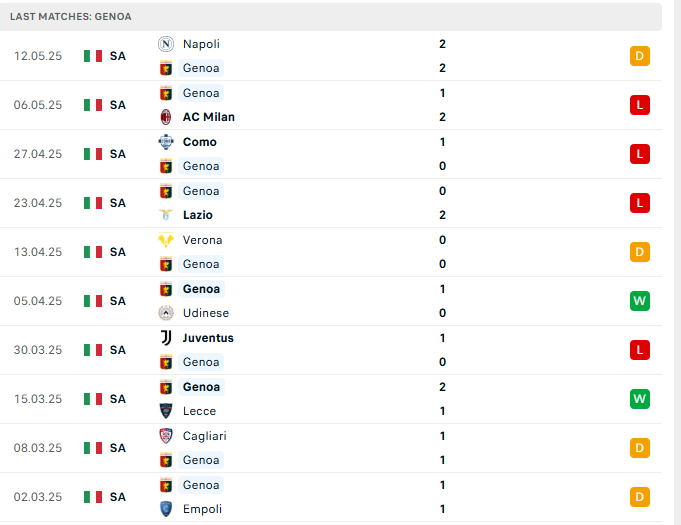Open the draw badge for Napoli match
Viewport: 681px width, 525px height.
tap(640, 56)
